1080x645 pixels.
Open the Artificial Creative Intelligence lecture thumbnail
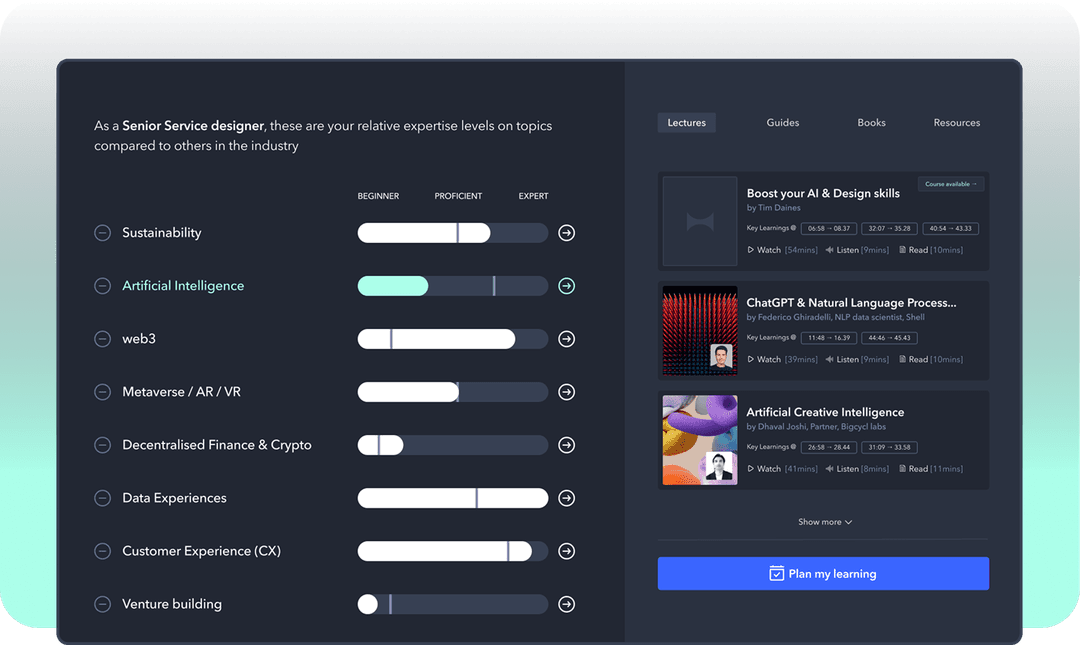tap(700, 440)
